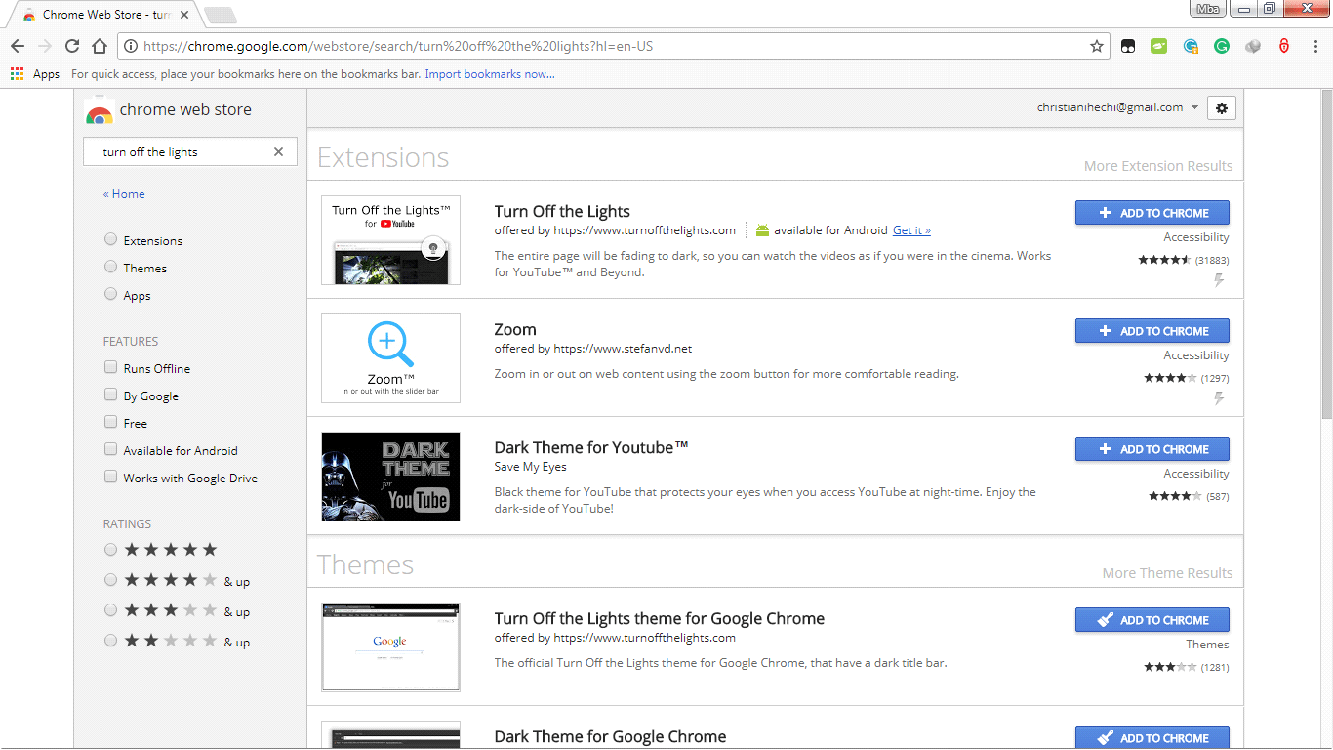This screenshot has height=750, width=1333.
Task: Select the 5-star ratings filter
Action: tap(110, 549)
